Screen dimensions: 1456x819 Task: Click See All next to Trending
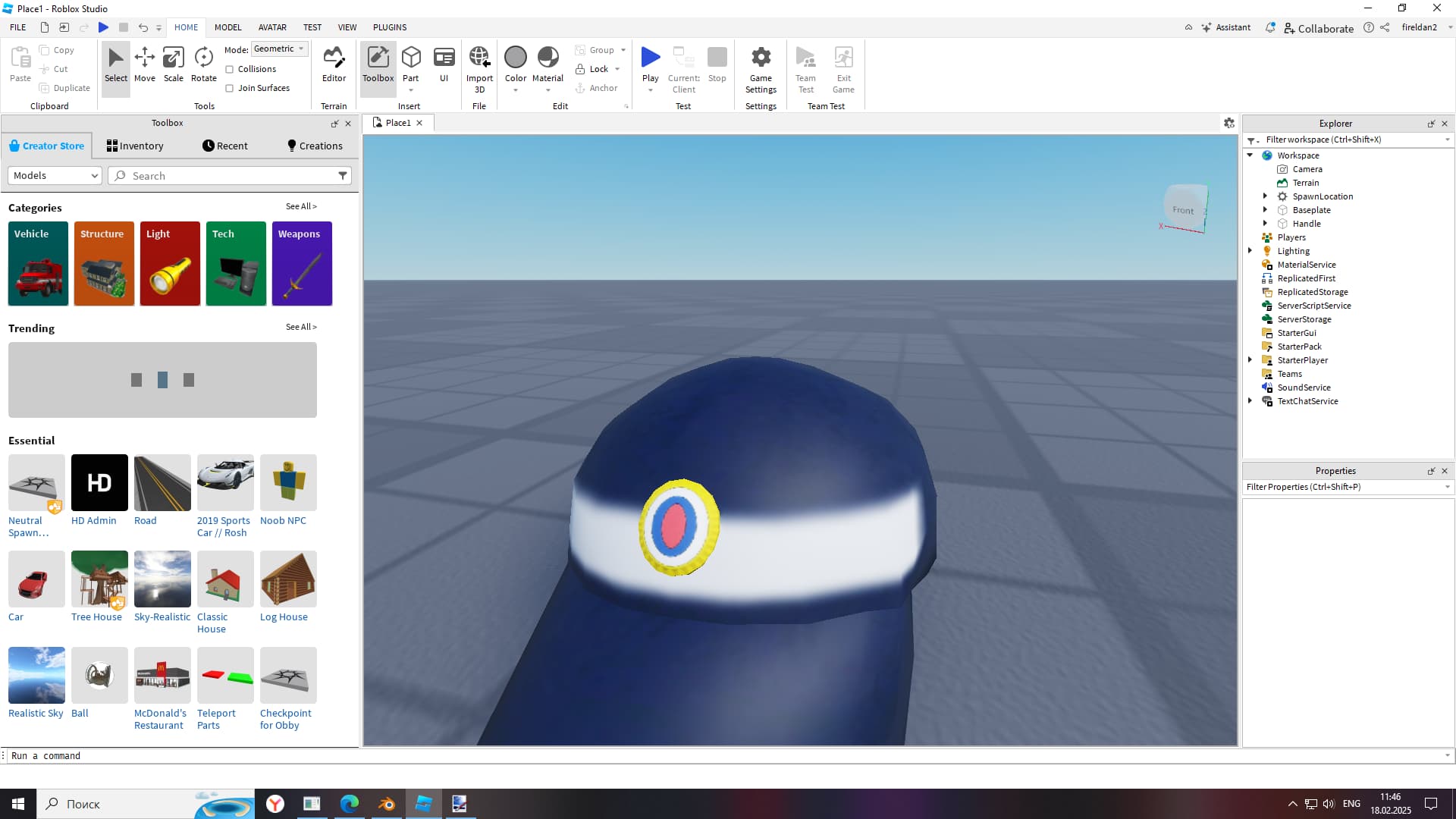[x=301, y=327]
